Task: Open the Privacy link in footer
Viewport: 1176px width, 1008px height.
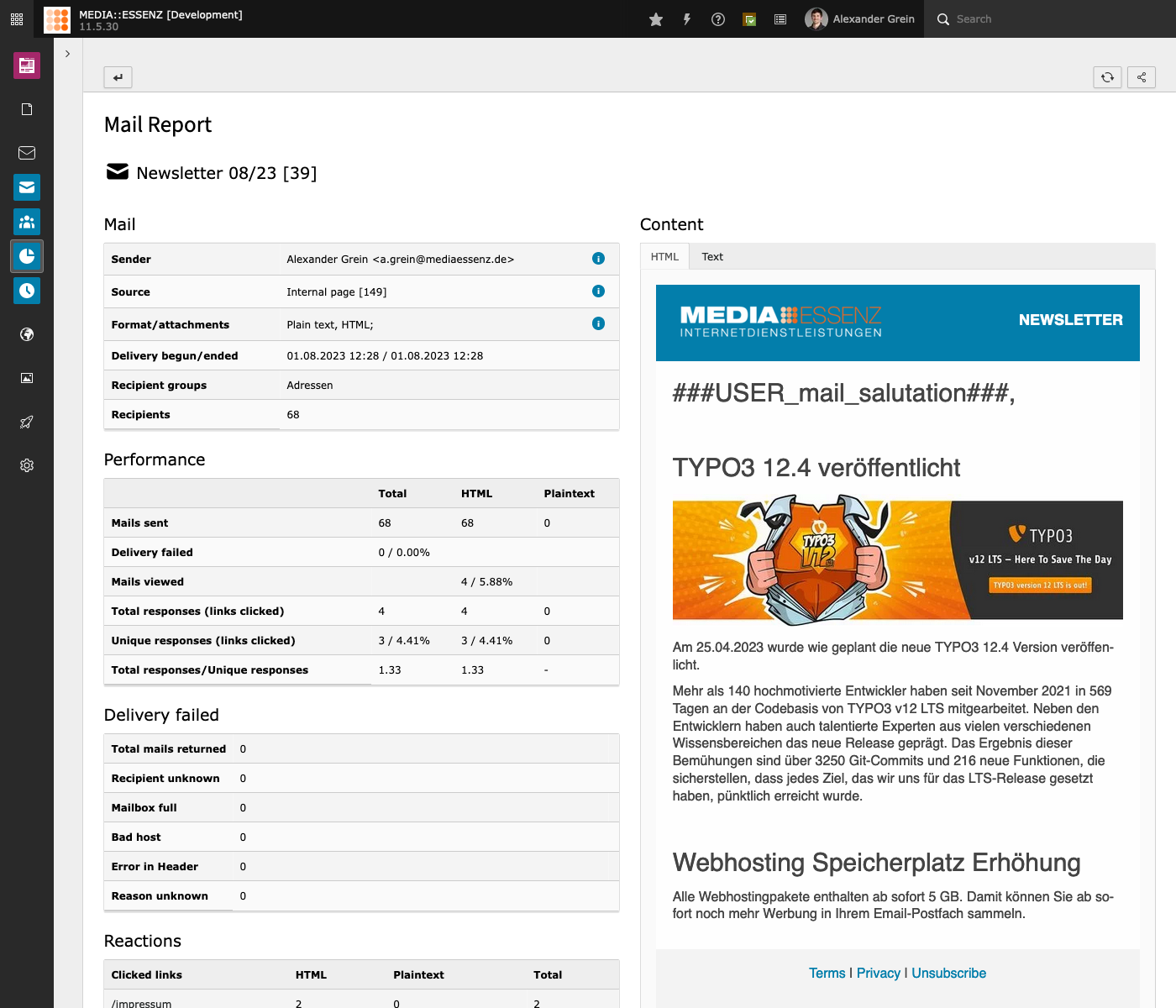Action: click(878, 973)
